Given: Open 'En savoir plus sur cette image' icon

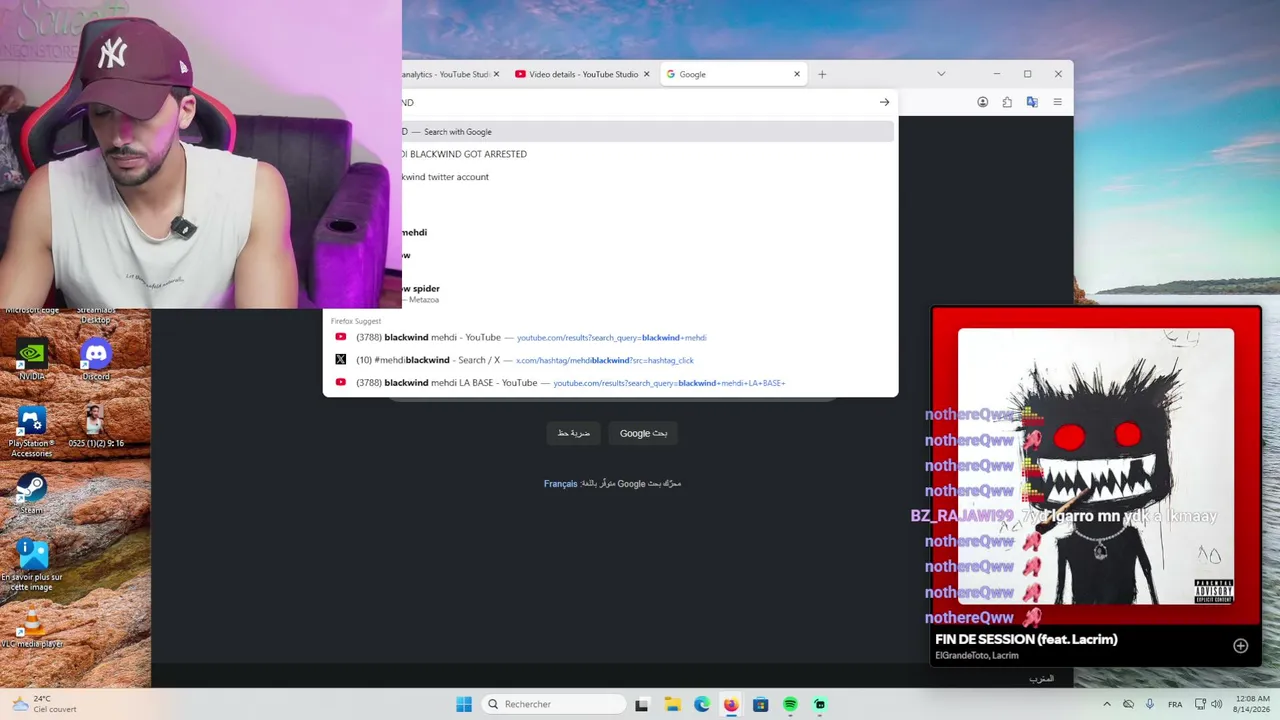Looking at the screenshot, I should pos(32,565).
